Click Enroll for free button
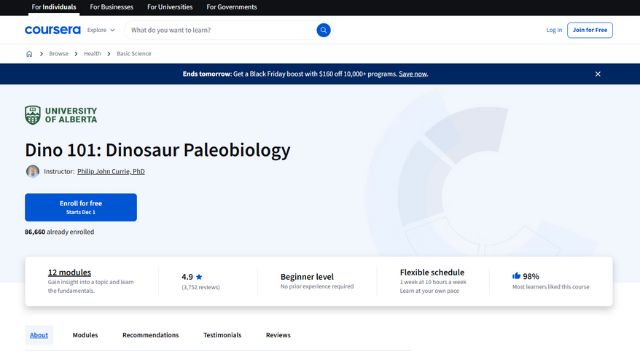The height and width of the screenshot is (360, 640). pos(81,207)
